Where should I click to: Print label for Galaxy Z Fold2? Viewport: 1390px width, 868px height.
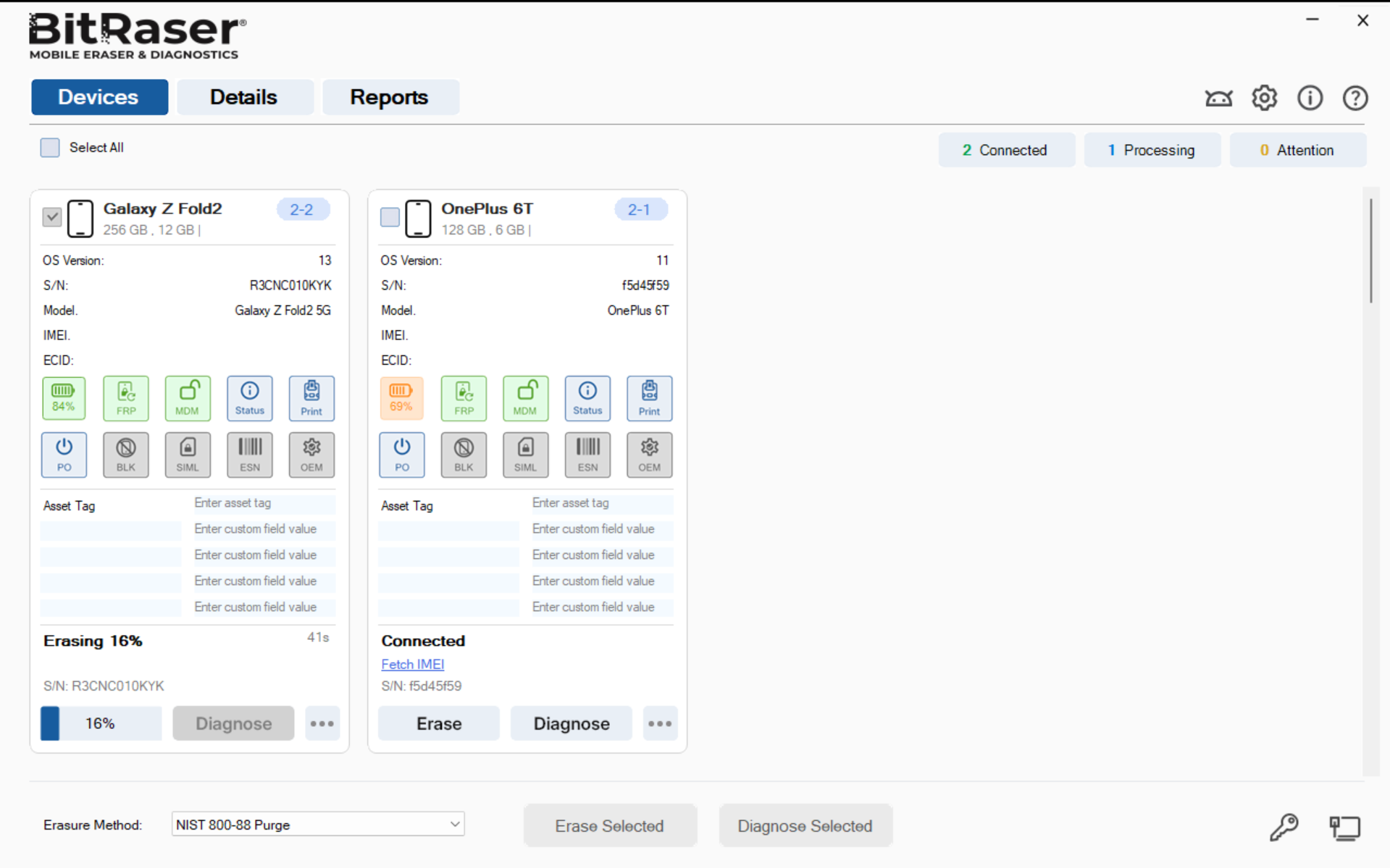311,398
